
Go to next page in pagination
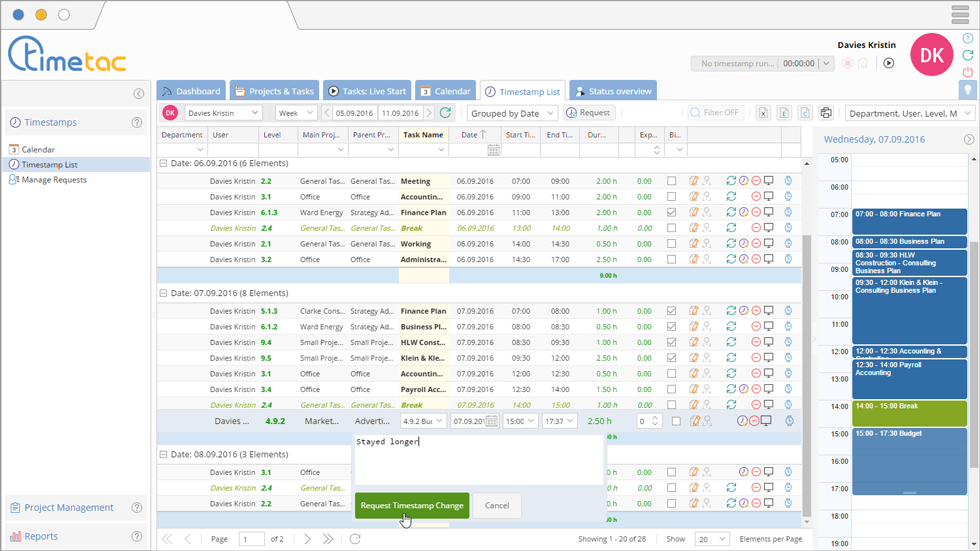click(x=307, y=539)
